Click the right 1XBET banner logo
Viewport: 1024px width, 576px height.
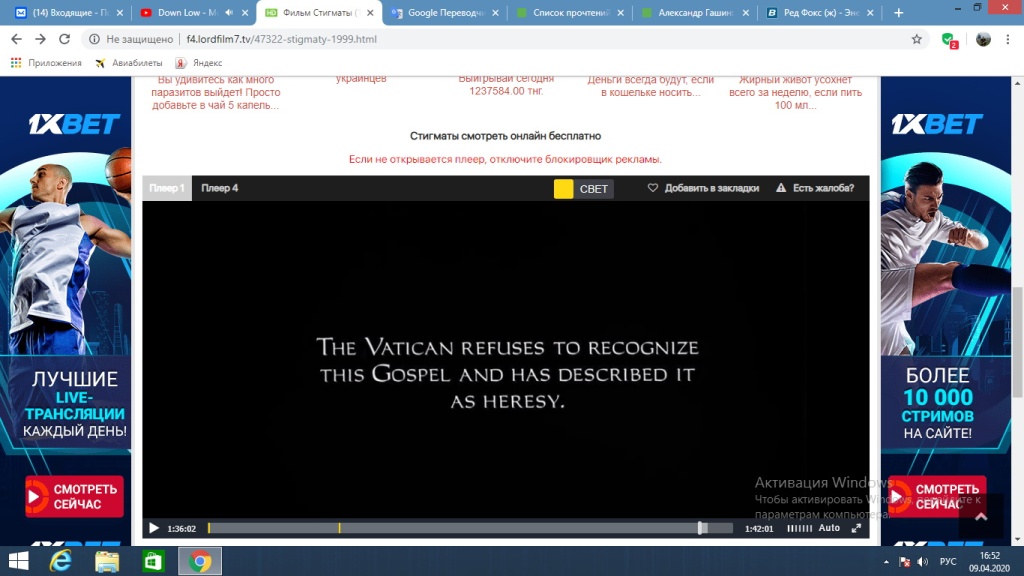click(937, 123)
